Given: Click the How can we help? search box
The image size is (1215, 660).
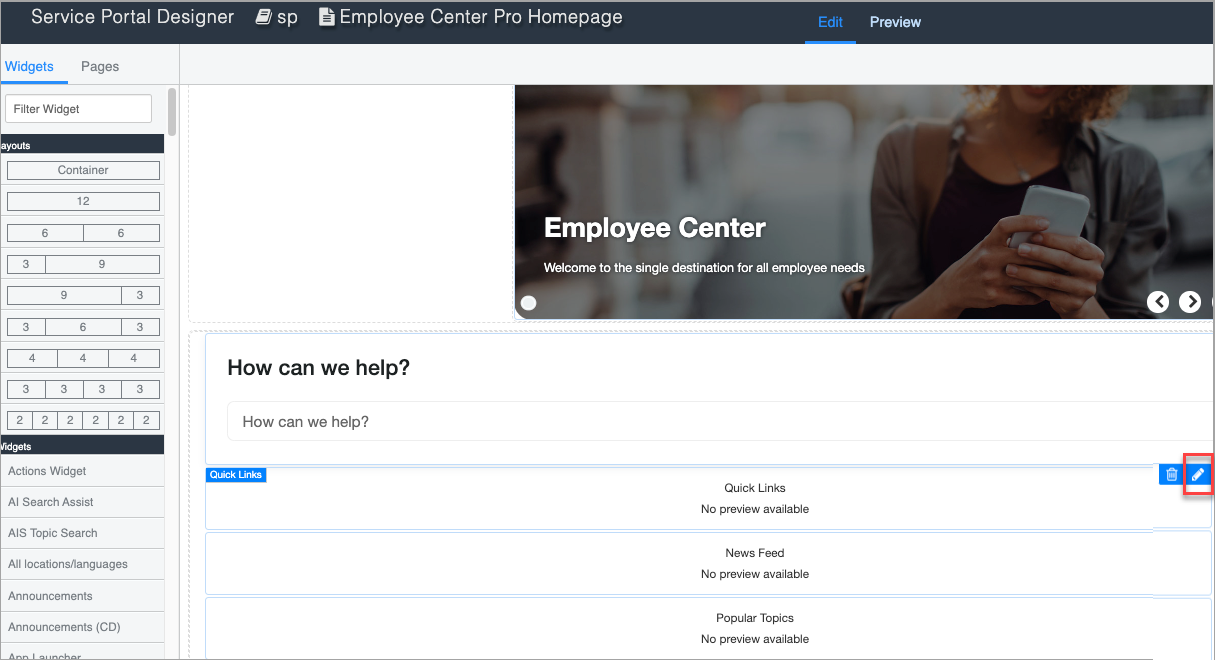Looking at the screenshot, I should click(720, 422).
